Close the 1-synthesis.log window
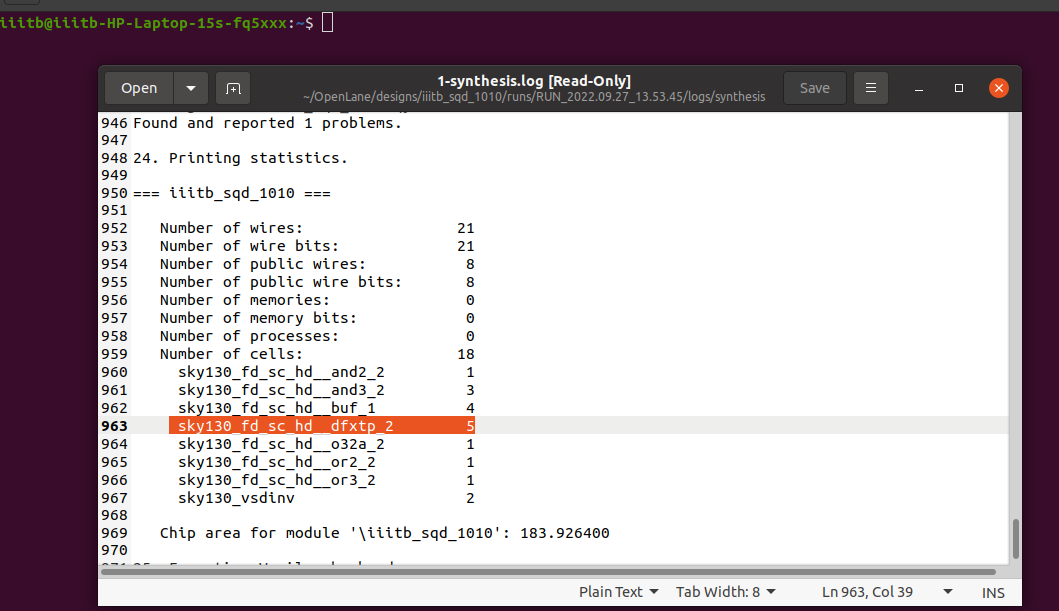Screen dimensions: 1059x611 pyautogui.click(x=999, y=88)
